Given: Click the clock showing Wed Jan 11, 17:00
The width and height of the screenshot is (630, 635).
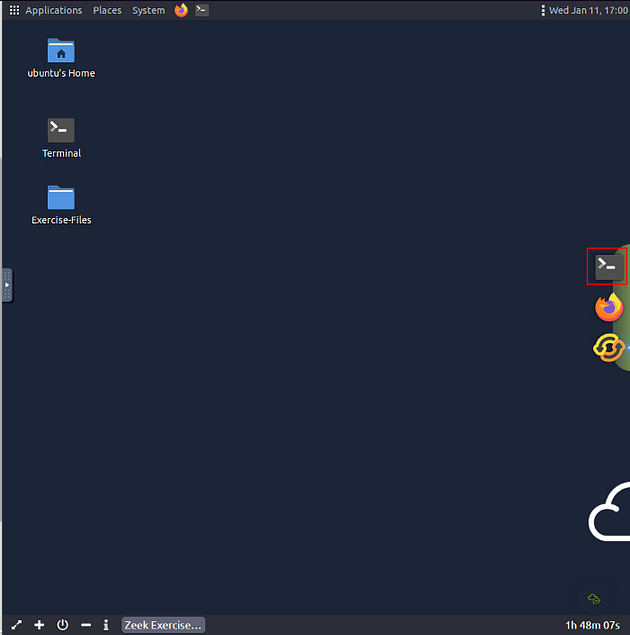Looking at the screenshot, I should coord(588,10).
